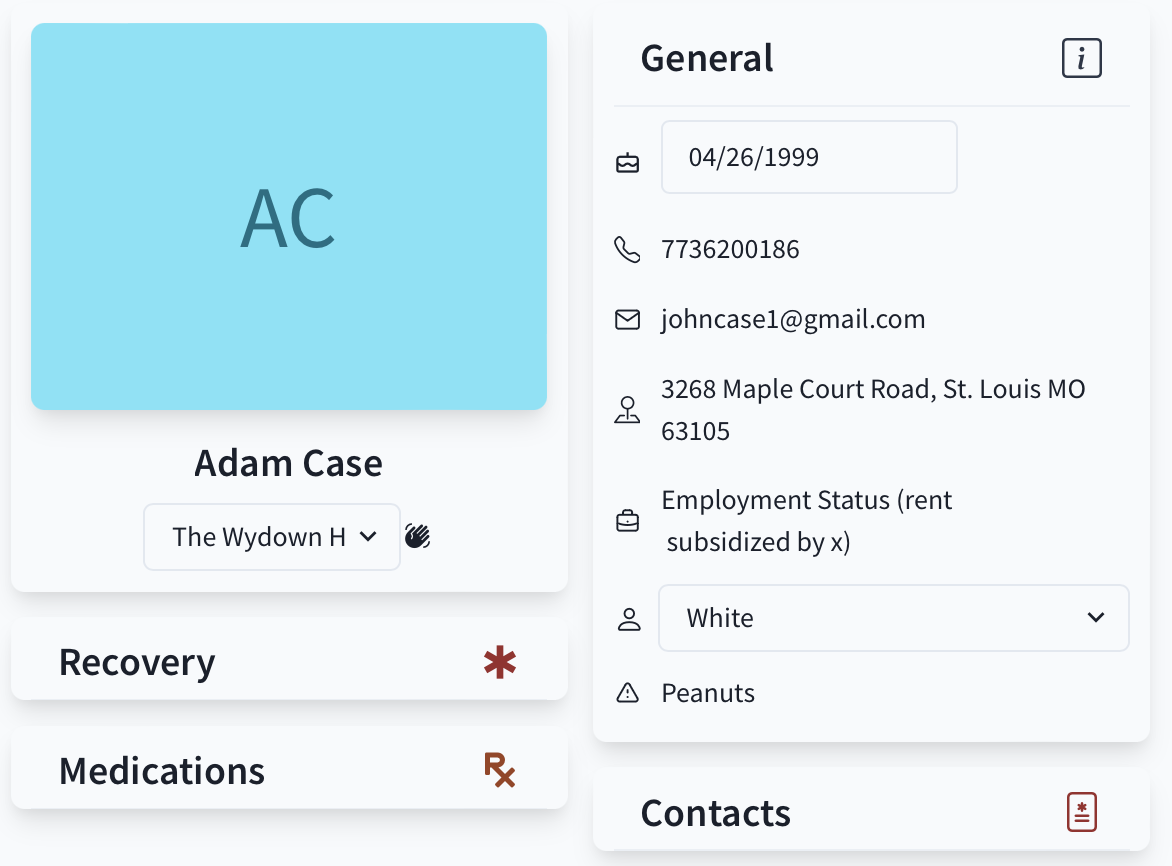Click the AC avatar image

289,217
